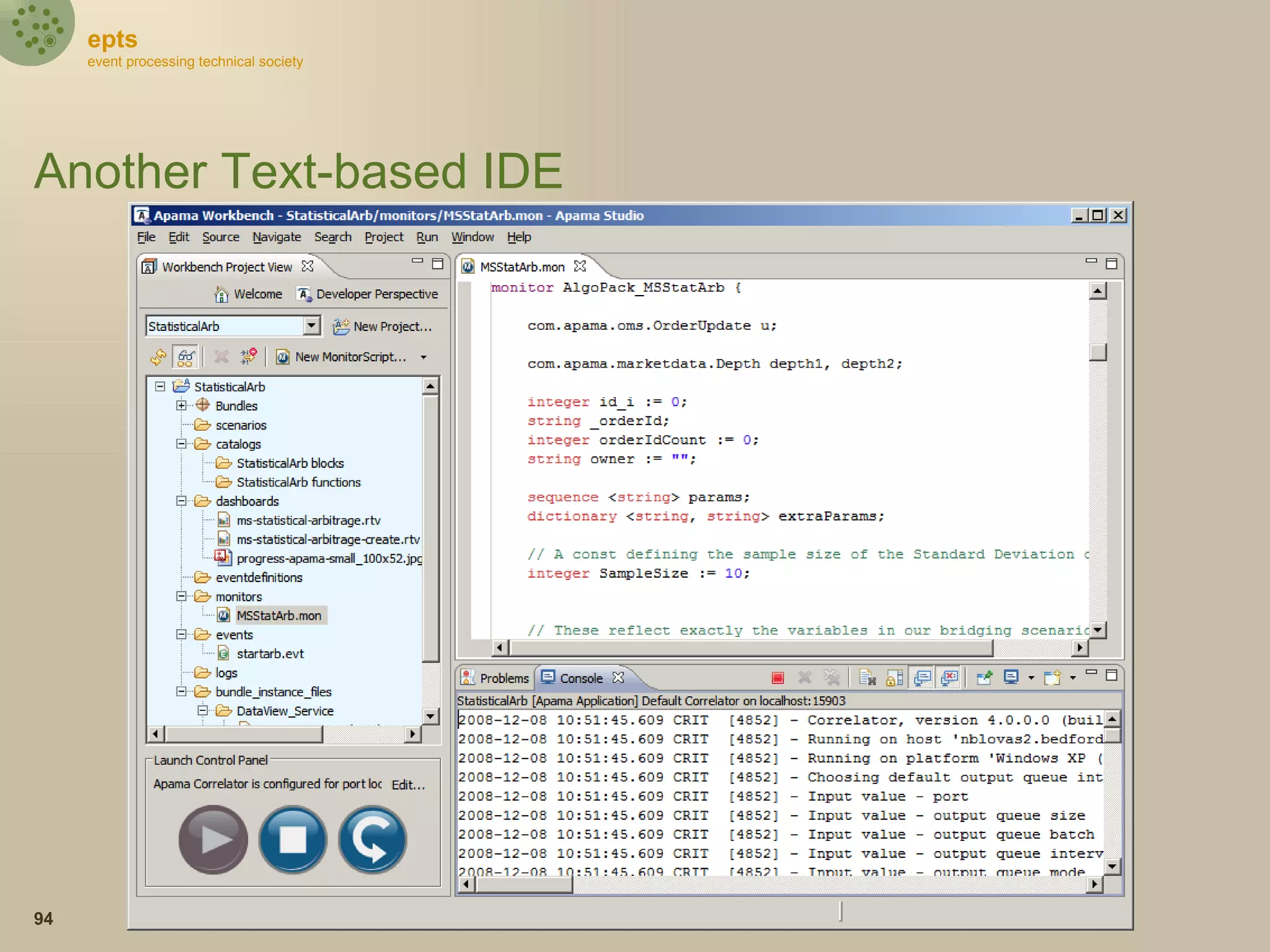The height and width of the screenshot is (952, 1270).
Task: Open the Navigate menu
Action: (277, 237)
